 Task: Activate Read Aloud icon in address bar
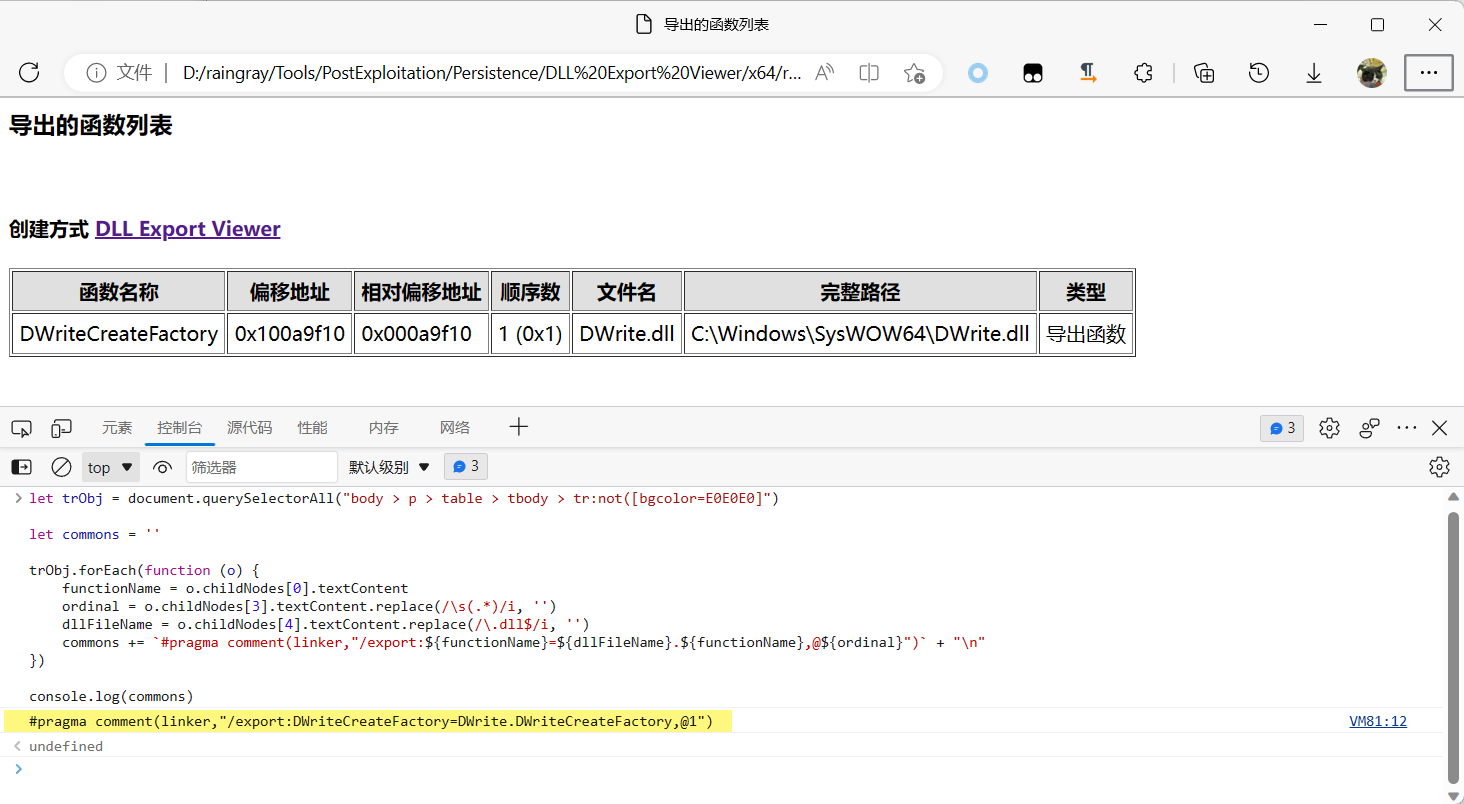point(825,73)
